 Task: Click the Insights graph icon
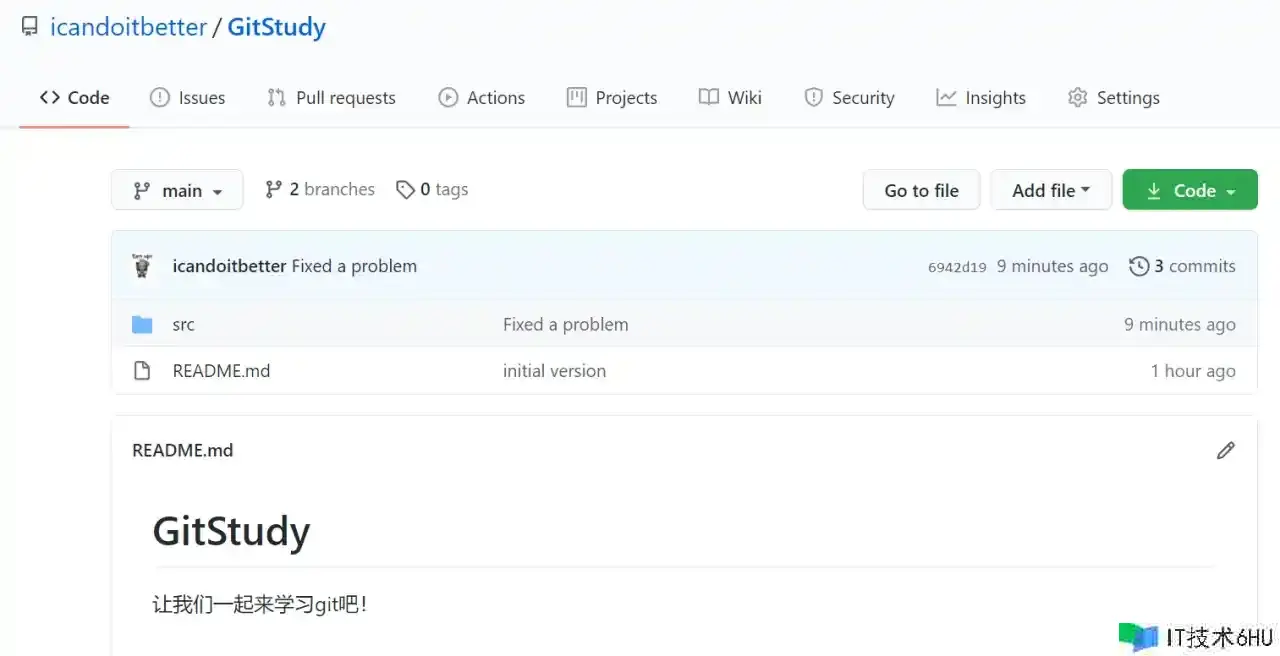click(946, 97)
